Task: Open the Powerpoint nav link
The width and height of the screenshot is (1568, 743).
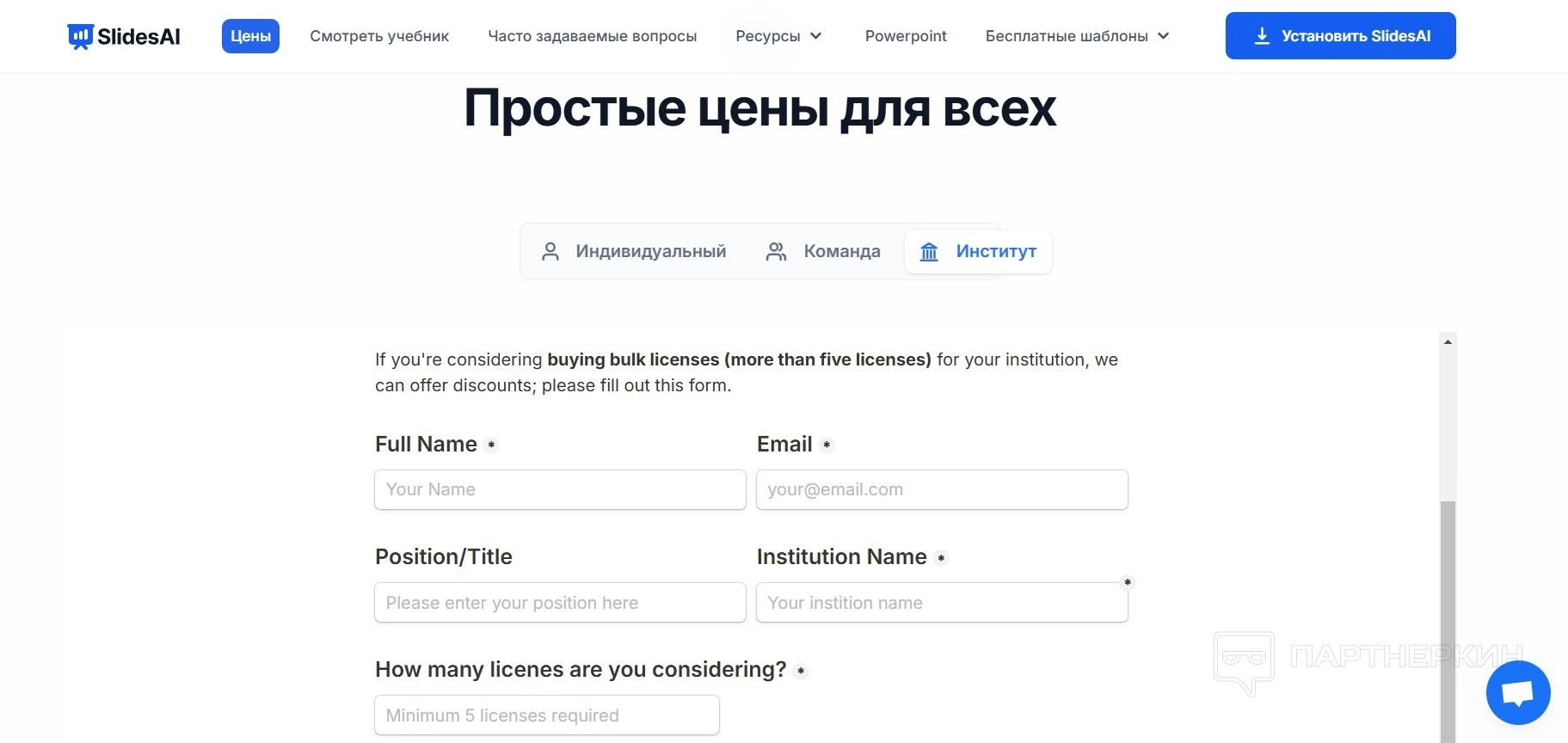Action: coord(906,36)
